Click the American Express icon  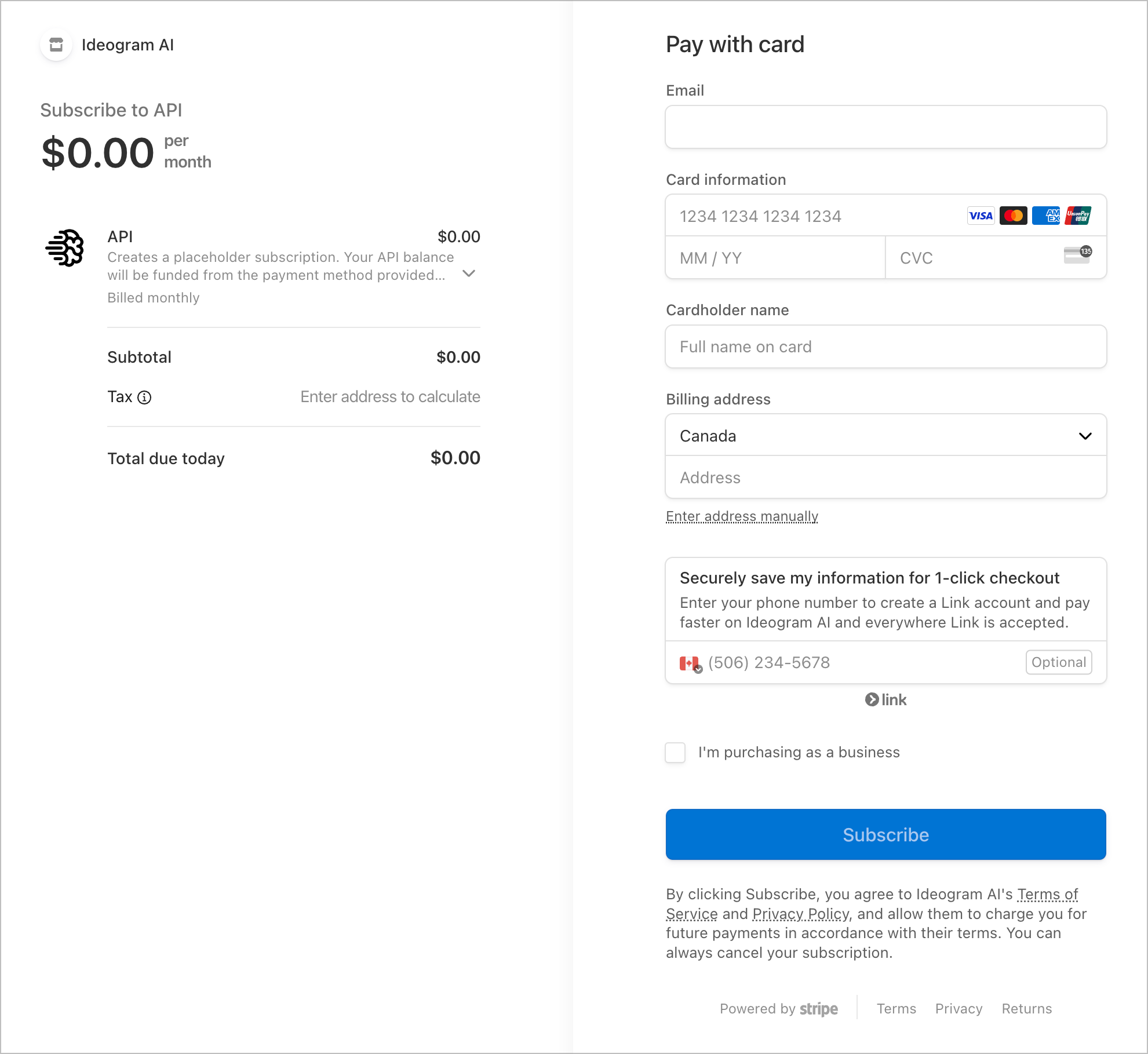pyautogui.click(x=1045, y=216)
